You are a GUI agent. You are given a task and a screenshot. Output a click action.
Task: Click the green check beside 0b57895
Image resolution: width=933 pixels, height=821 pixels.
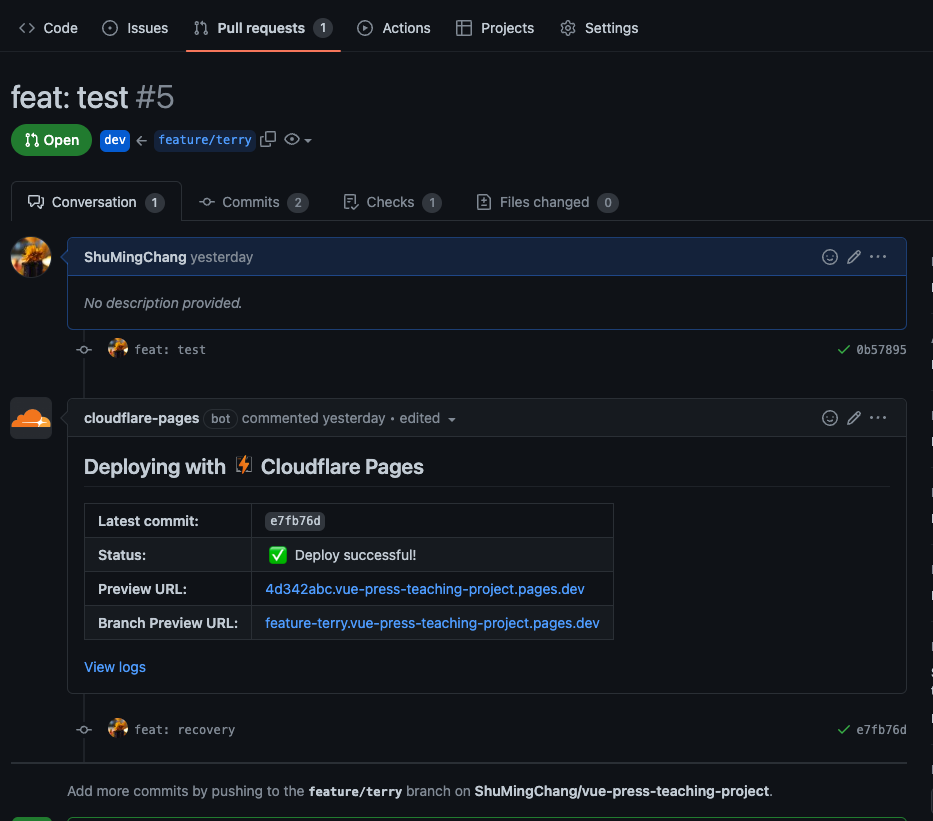(843, 350)
